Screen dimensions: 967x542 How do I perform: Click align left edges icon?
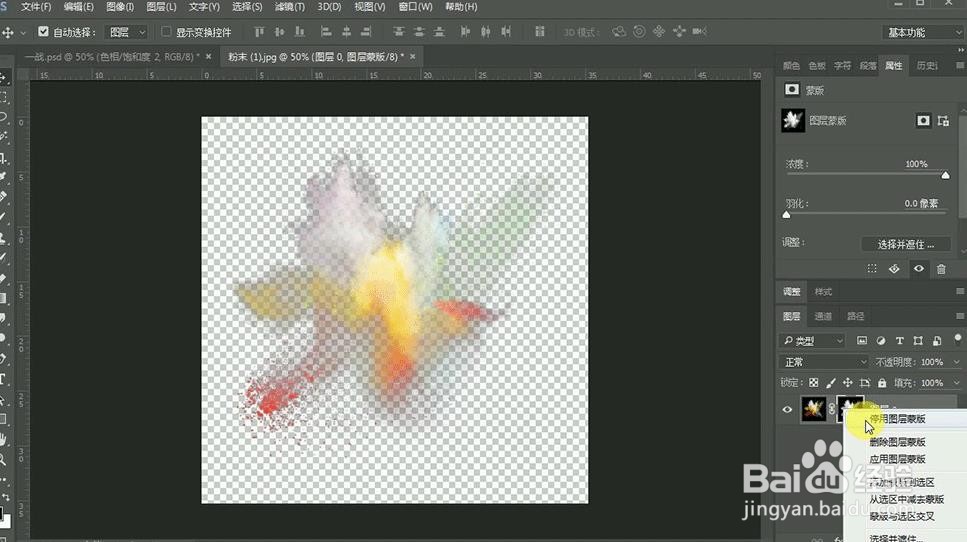pyautogui.click(x=326, y=31)
